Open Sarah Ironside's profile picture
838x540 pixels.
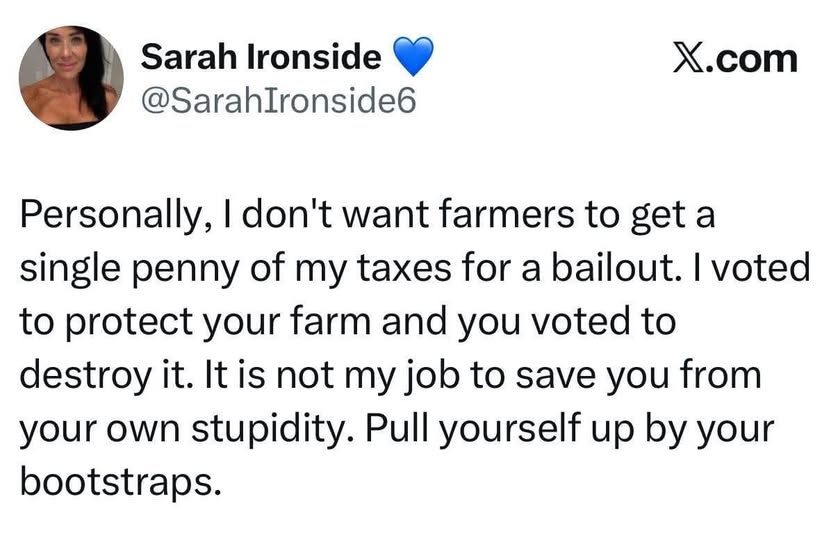point(71,78)
